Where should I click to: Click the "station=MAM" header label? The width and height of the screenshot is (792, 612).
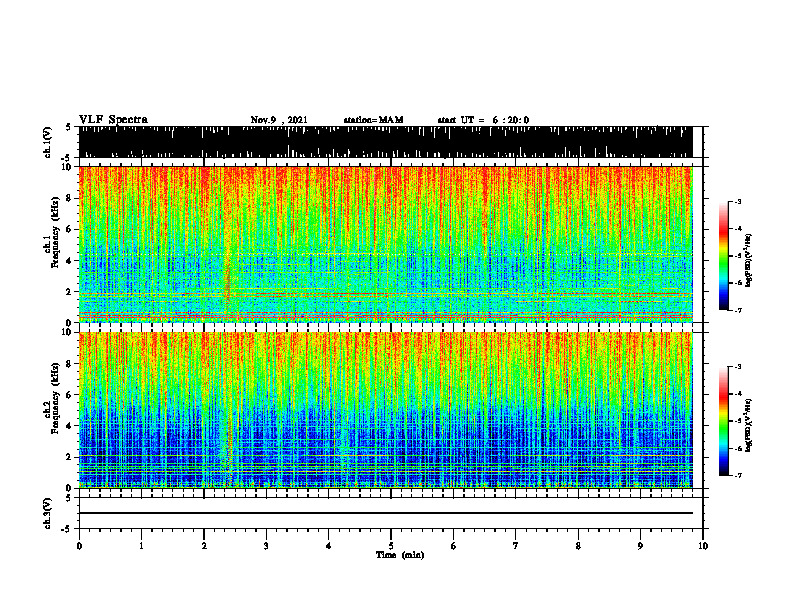coord(373,120)
